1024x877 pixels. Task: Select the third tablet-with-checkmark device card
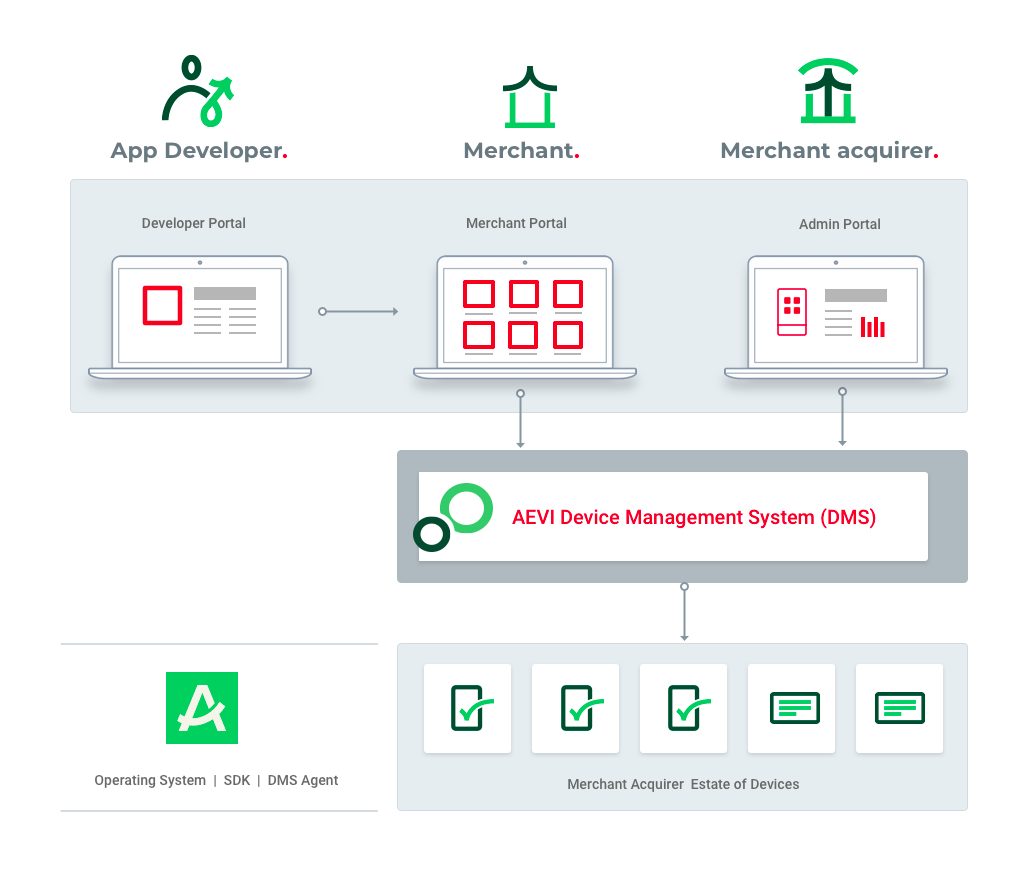pyautogui.click(x=683, y=709)
